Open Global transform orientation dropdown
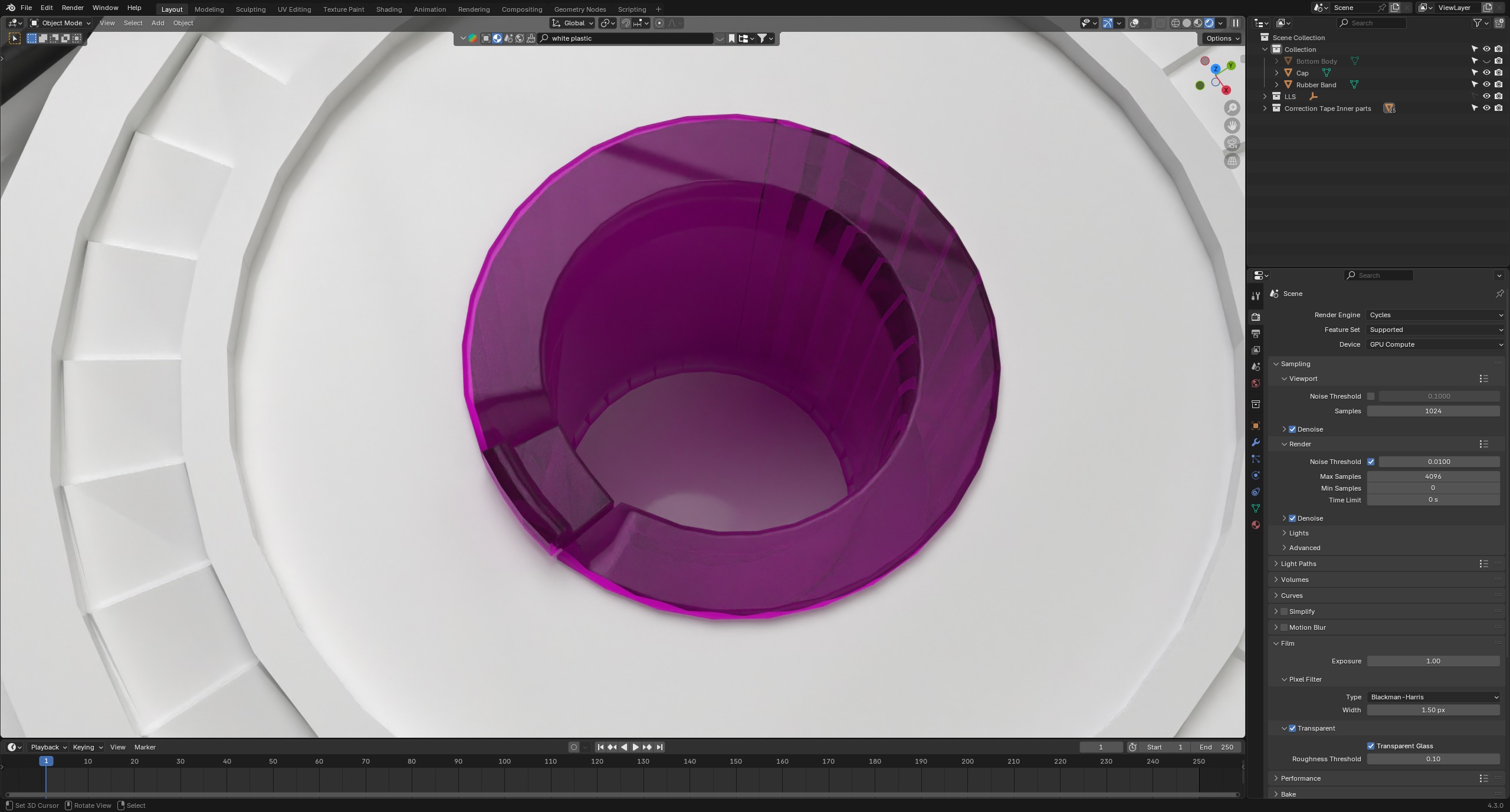Screen dimensions: 1510x812 click(x=572, y=23)
